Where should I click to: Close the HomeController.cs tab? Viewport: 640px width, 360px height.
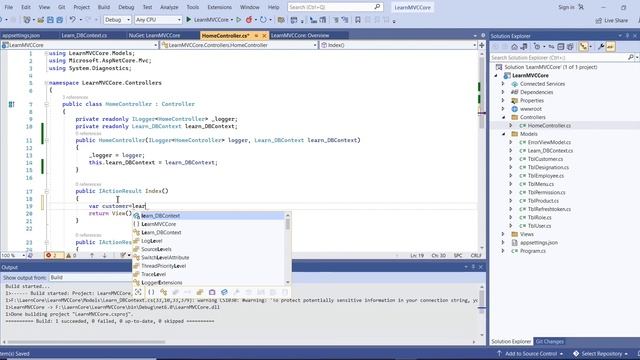(264, 36)
